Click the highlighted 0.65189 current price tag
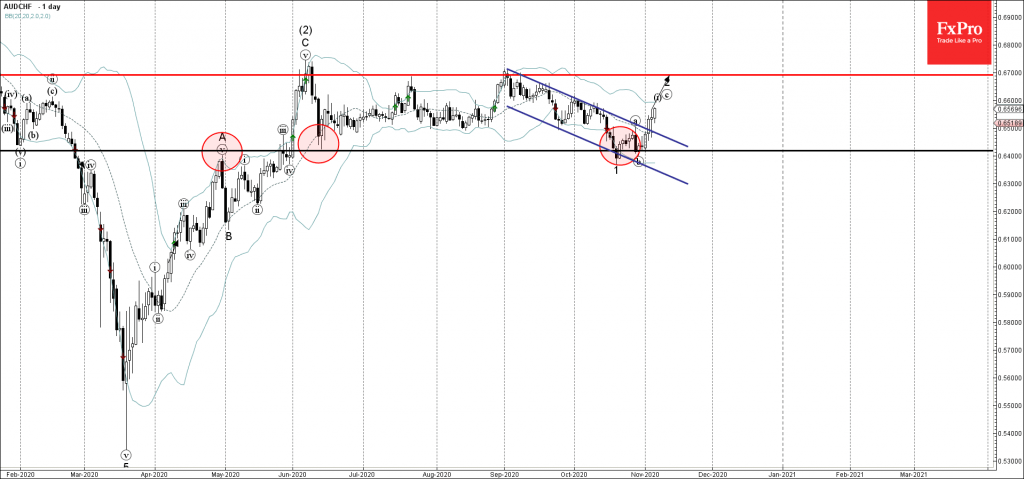 [x=1007, y=122]
